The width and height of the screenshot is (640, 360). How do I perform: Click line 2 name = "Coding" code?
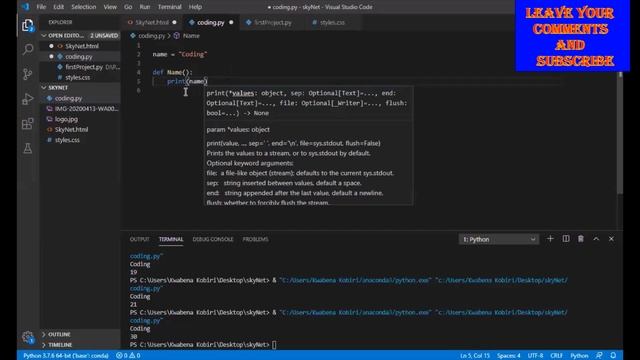180,54
